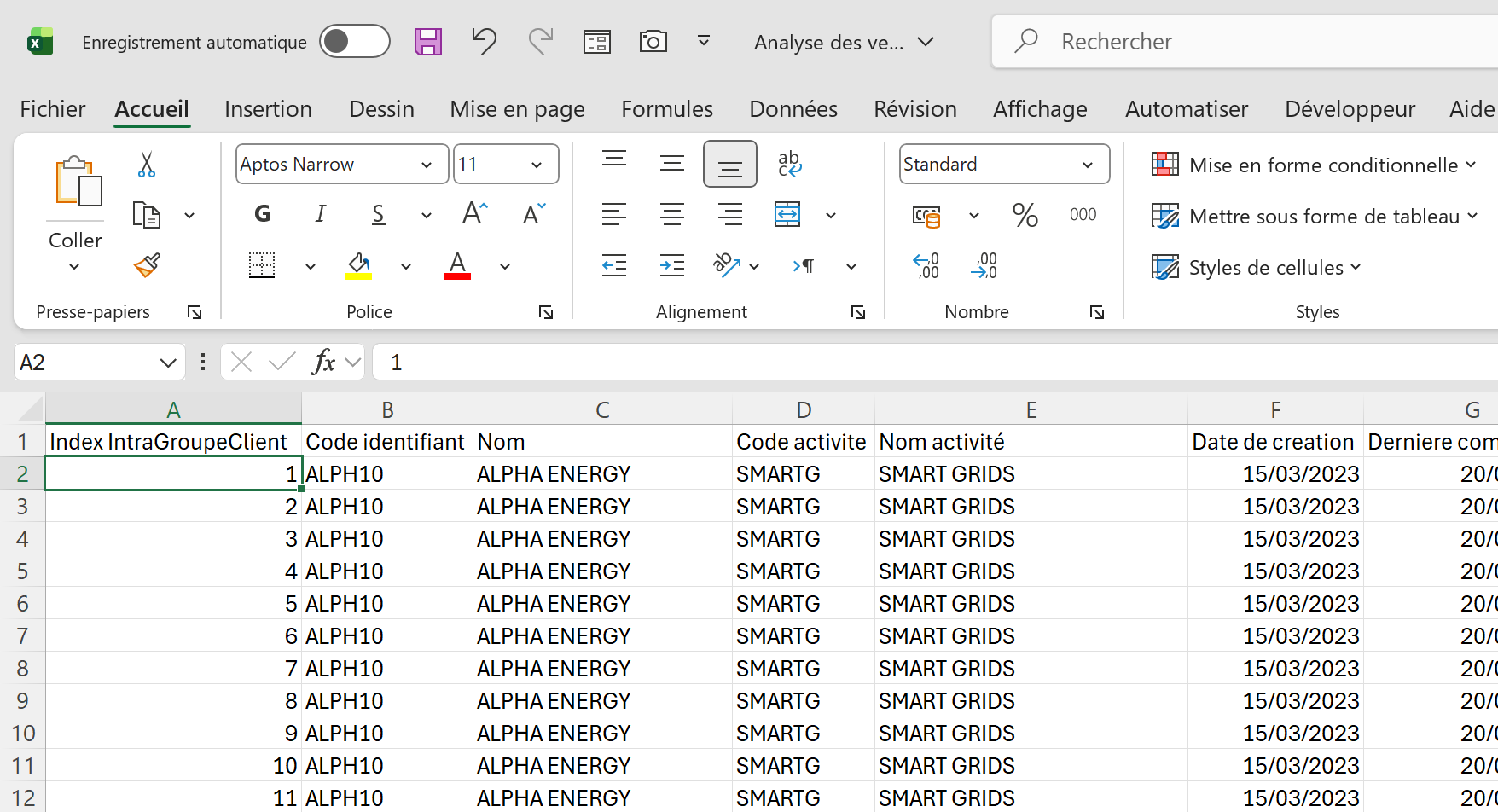Click the Save icon in title bar
The height and width of the screenshot is (812, 1498).
click(x=427, y=42)
